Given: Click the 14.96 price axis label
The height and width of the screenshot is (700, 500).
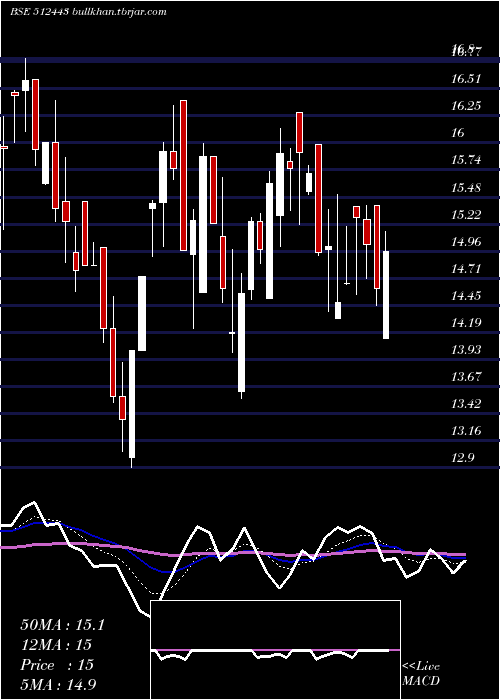Looking at the screenshot, I should pos(466,242).
